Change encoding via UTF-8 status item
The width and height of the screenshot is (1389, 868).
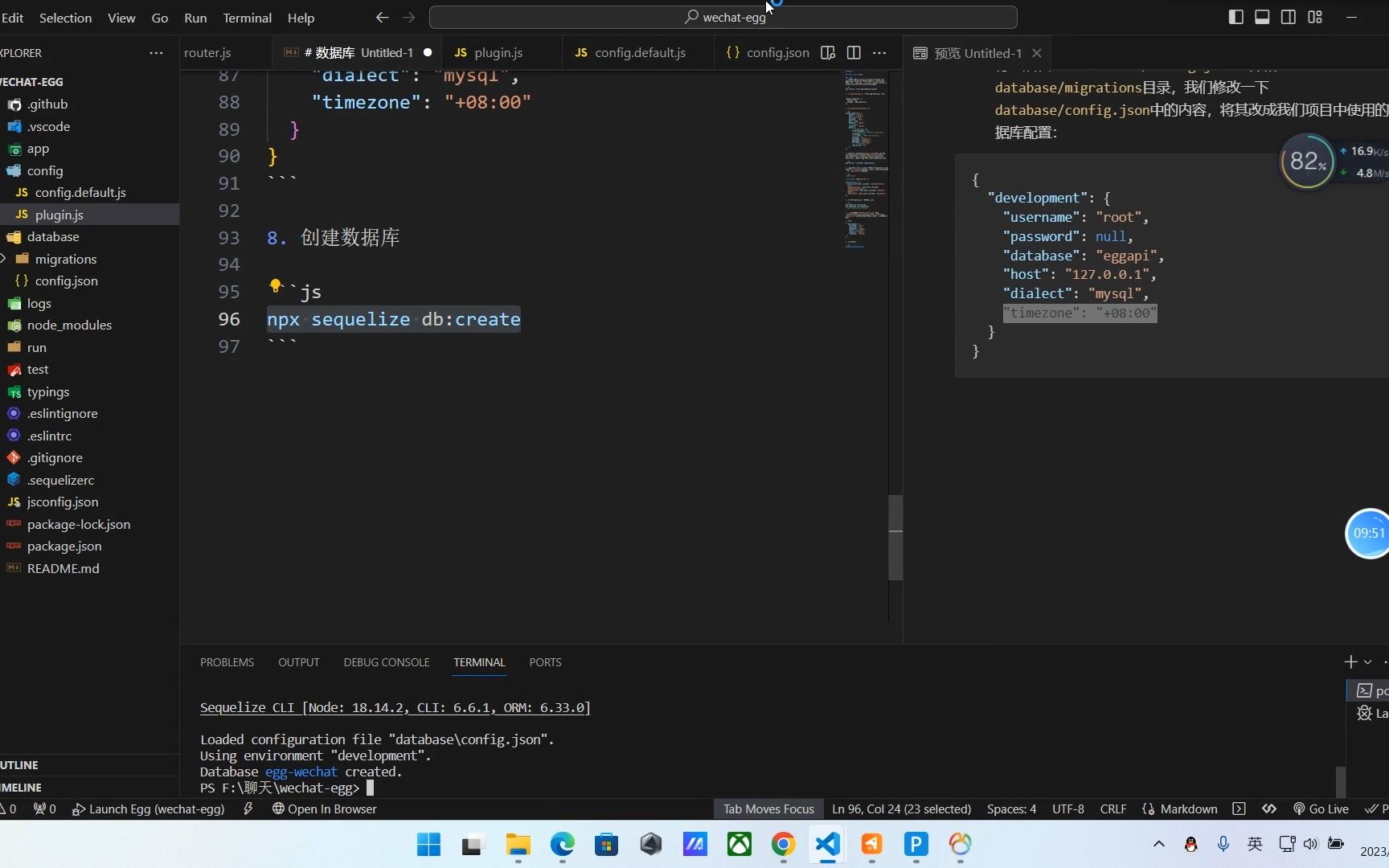coord(1068,809)
